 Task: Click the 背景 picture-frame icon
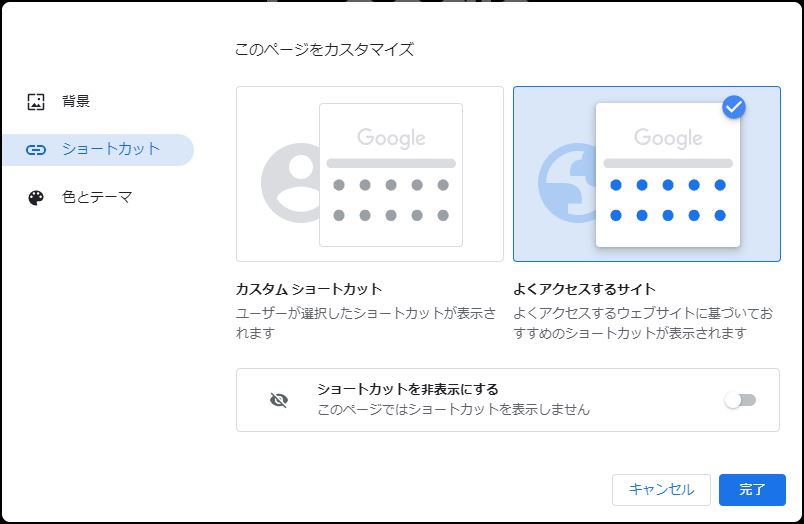pos(36,102)
